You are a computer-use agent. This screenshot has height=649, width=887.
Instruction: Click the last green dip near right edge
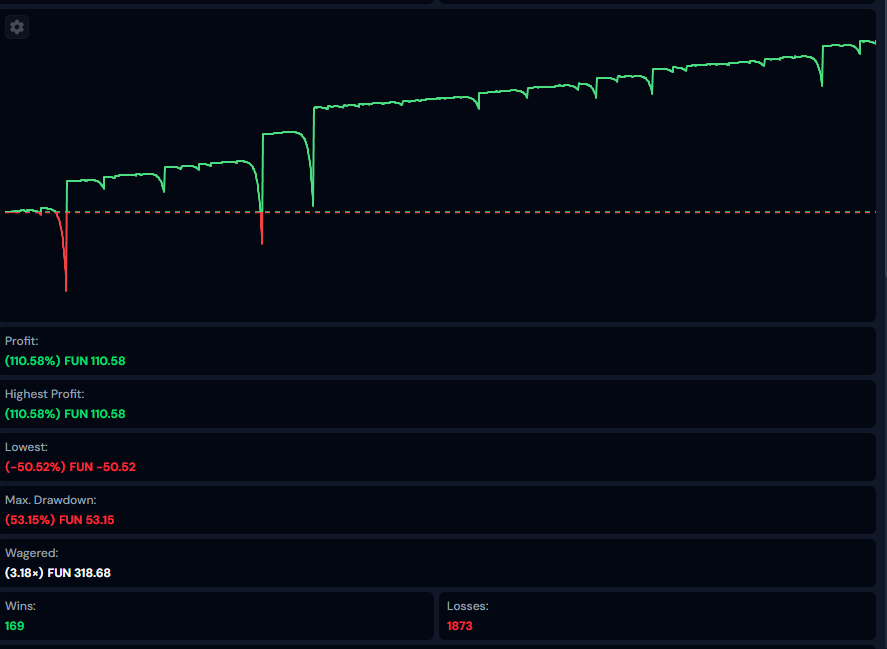tap(822, 82)
